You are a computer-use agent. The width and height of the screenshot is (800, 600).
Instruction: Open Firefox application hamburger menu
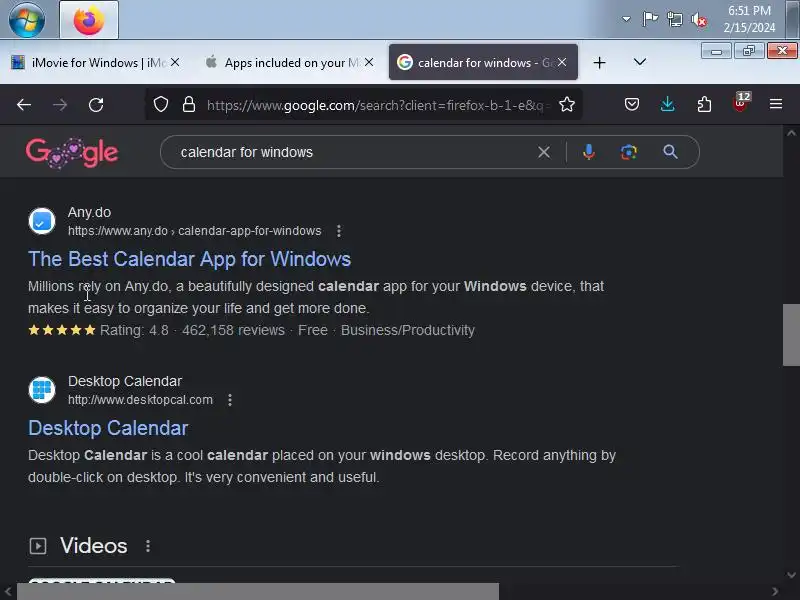776,105
